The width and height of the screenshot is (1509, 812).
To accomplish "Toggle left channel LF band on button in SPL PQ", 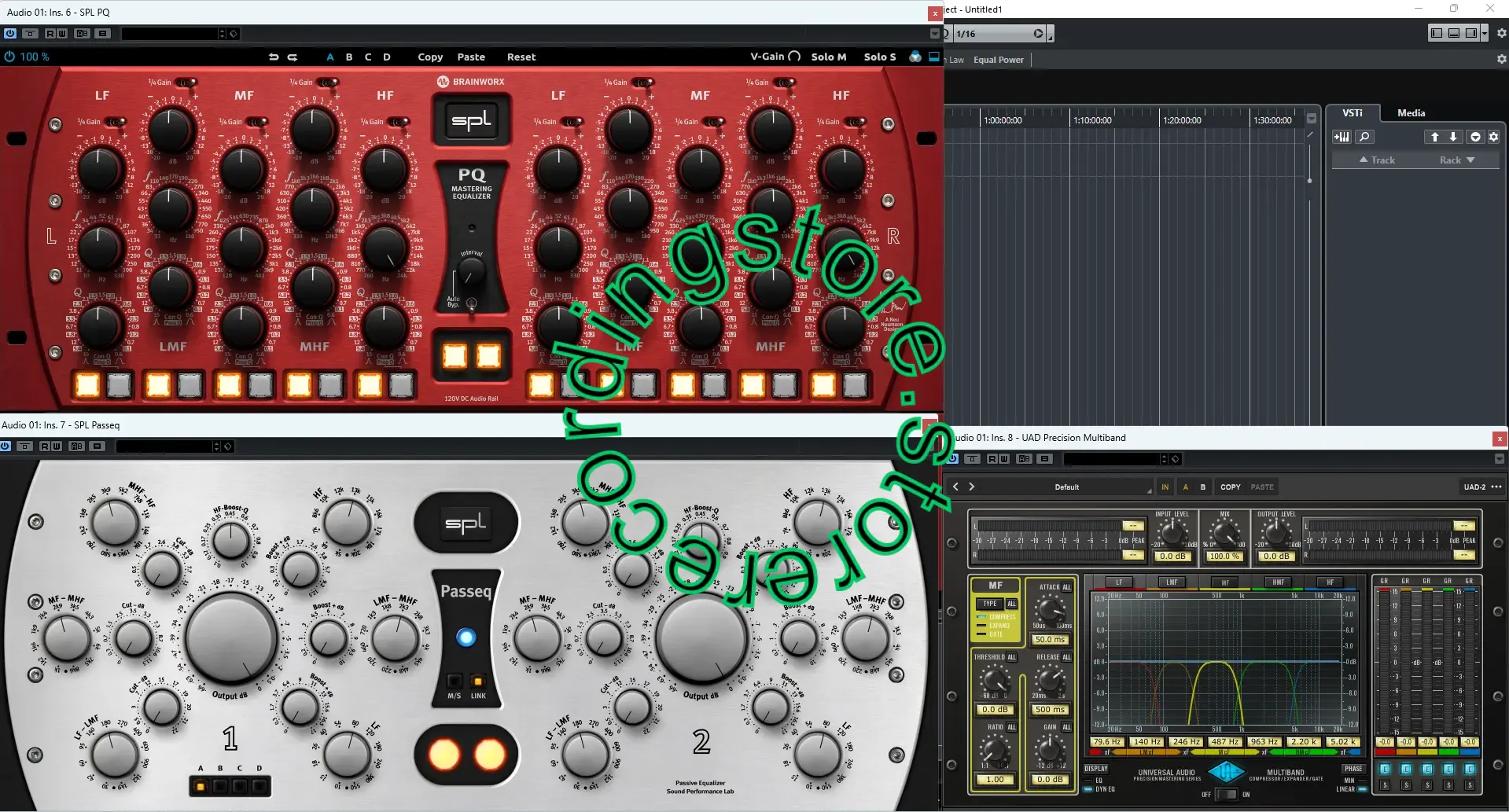I will pos(87,384).
